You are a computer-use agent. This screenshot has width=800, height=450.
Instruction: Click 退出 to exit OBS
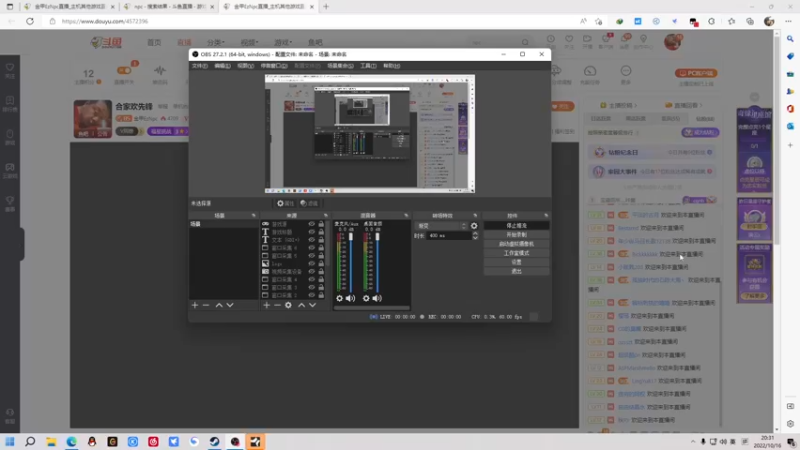tap(516, 271)
